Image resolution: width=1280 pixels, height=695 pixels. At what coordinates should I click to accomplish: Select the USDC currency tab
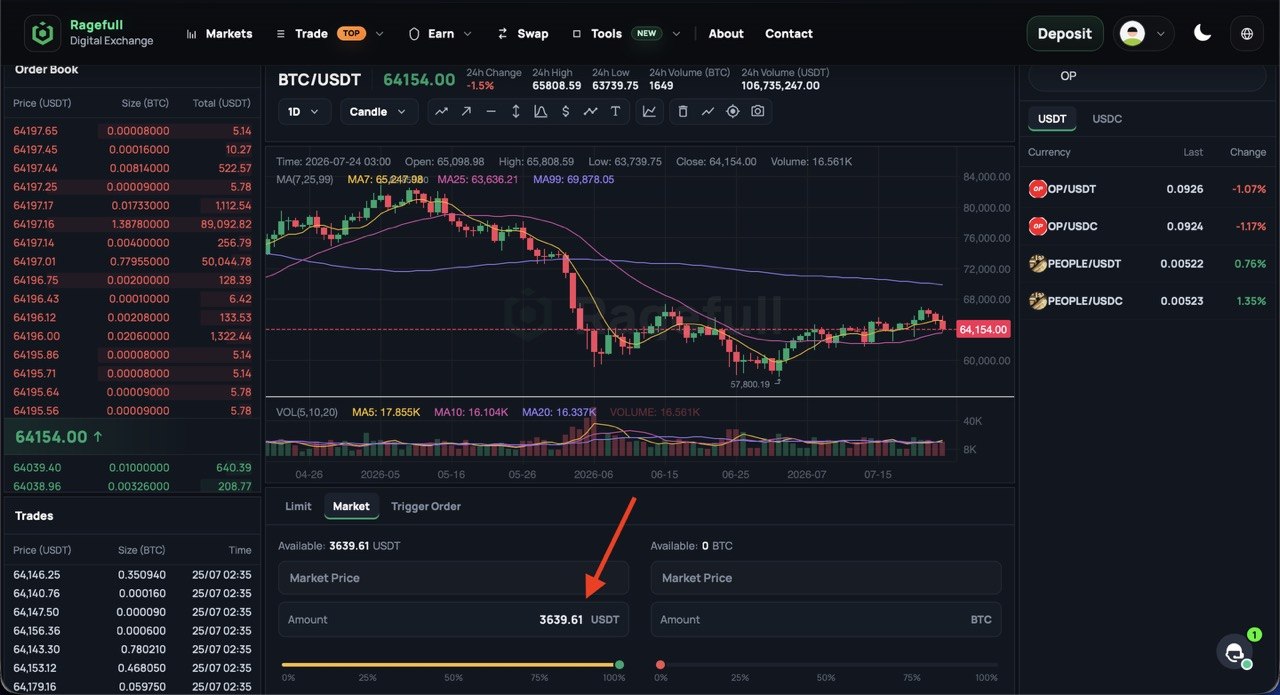coord(1107,119)
